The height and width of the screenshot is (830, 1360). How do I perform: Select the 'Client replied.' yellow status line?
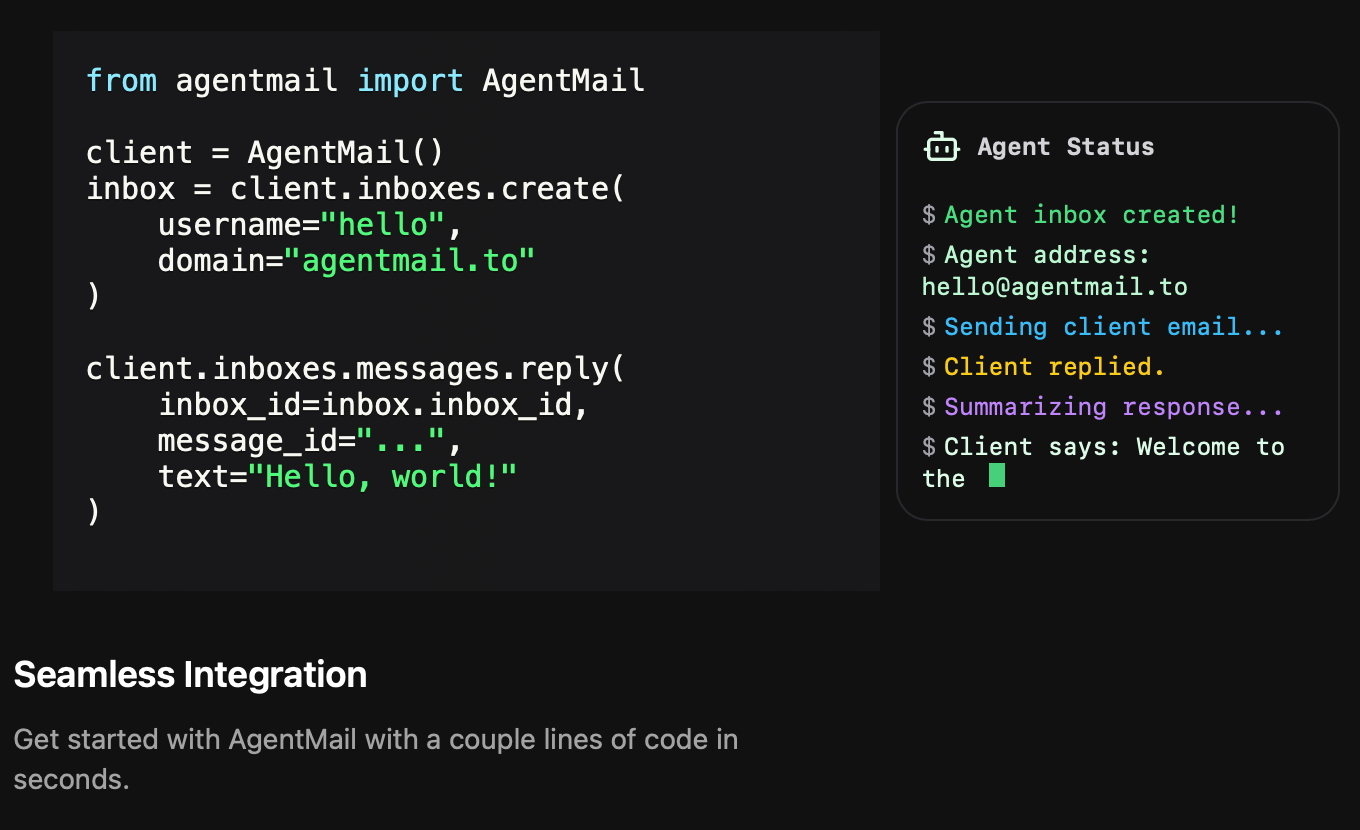(x=1054, y=367)
